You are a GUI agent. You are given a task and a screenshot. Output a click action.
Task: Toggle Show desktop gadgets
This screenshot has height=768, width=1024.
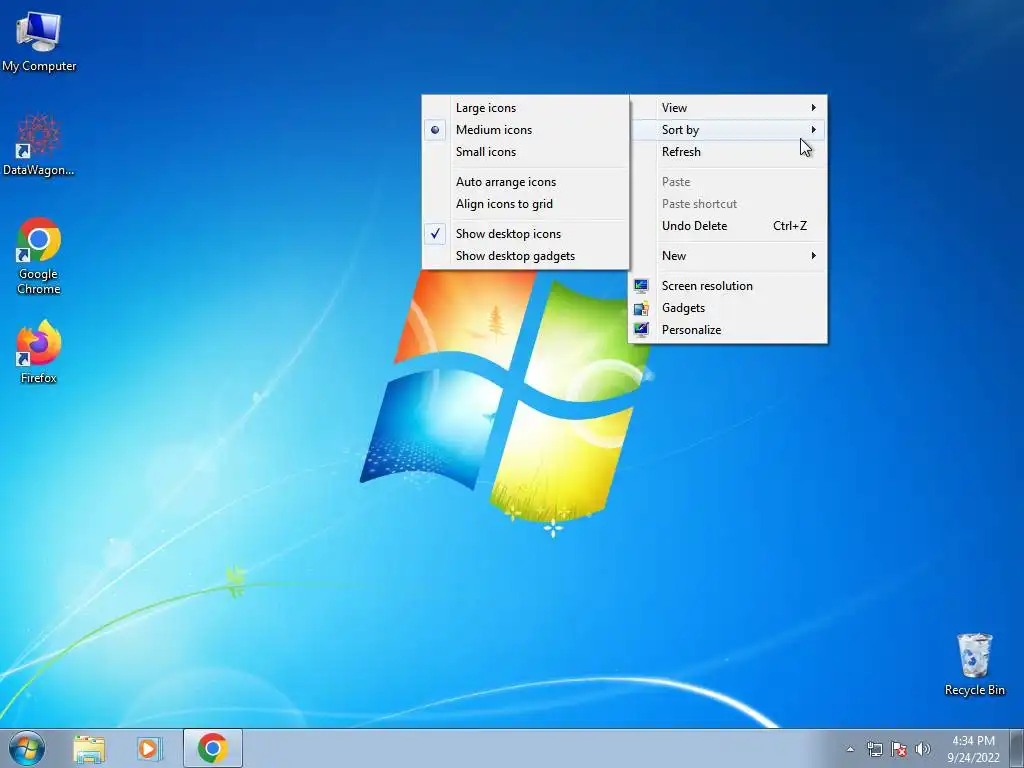click(525, 256)
